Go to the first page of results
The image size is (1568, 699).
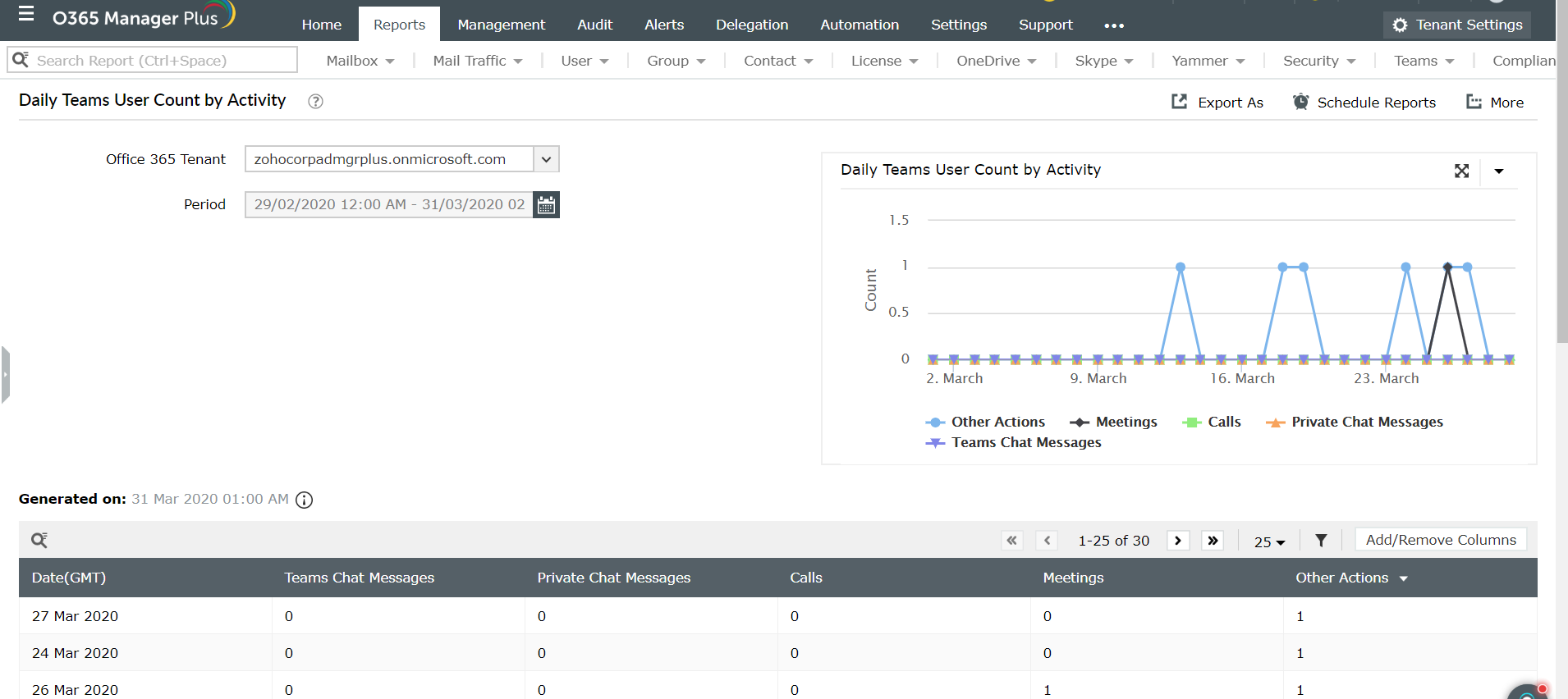(1012, 540)
